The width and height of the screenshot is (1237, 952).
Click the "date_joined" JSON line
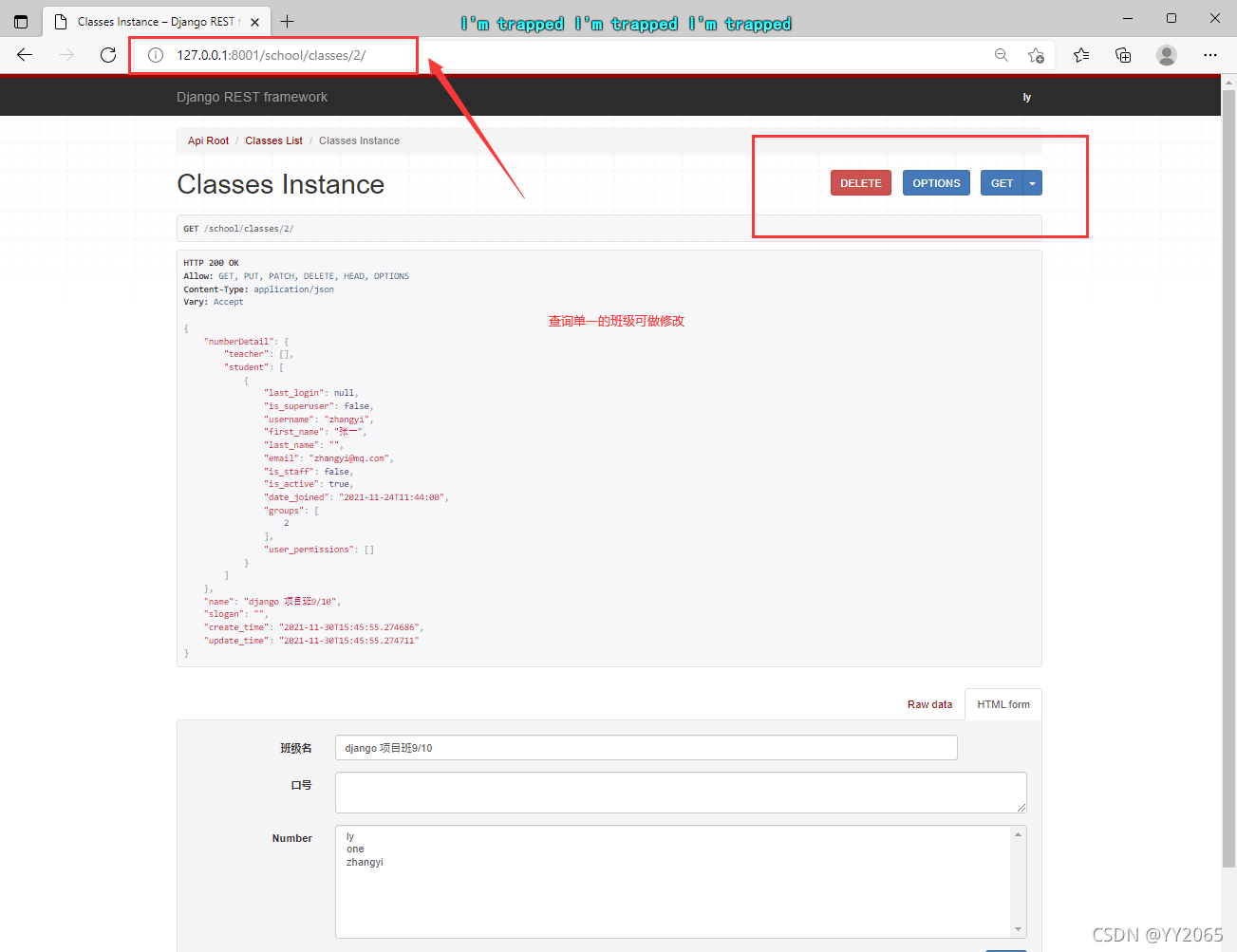pos(356,497)
